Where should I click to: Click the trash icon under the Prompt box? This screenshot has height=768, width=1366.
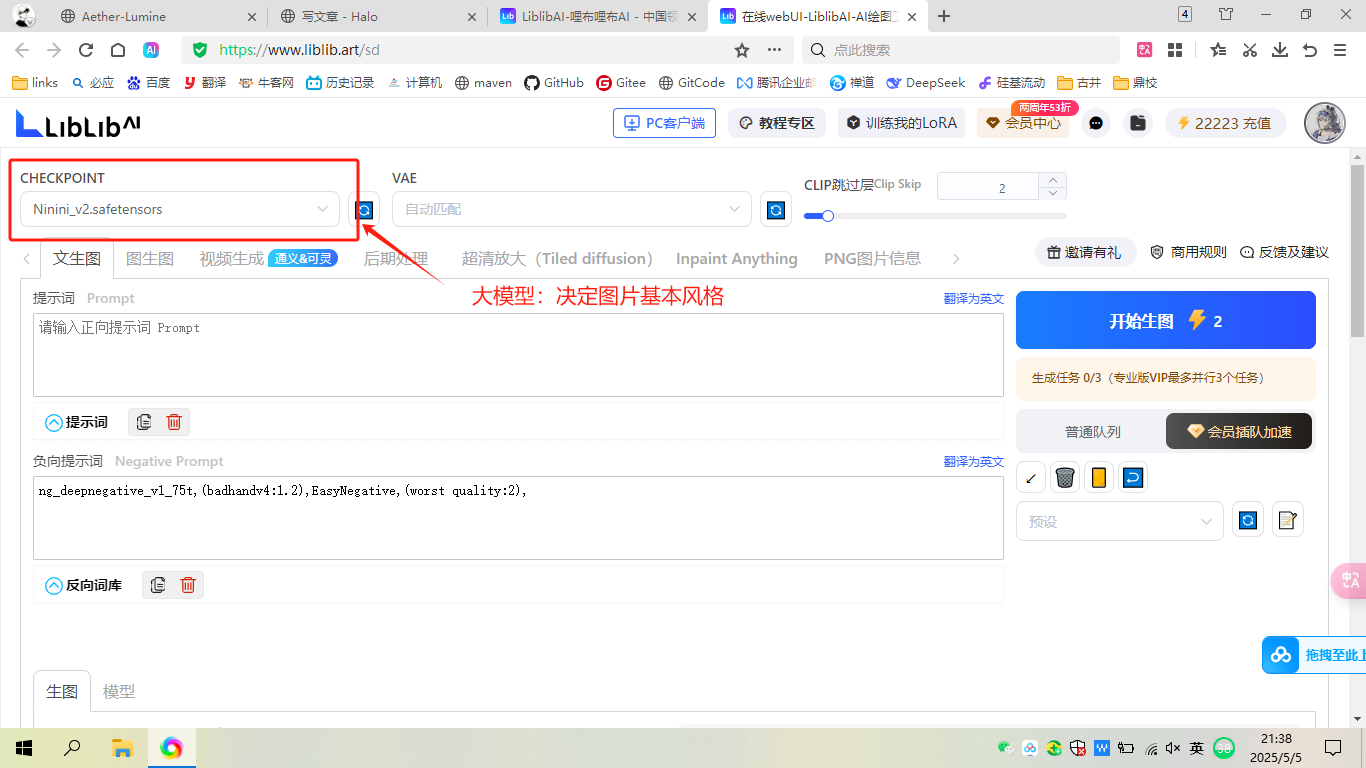[174, 422]
